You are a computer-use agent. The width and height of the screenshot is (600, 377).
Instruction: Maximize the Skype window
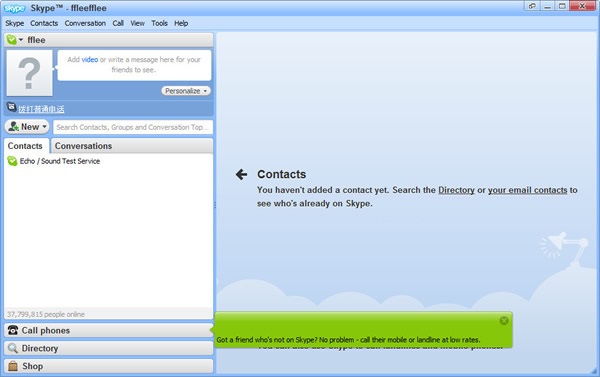(562, 6)
